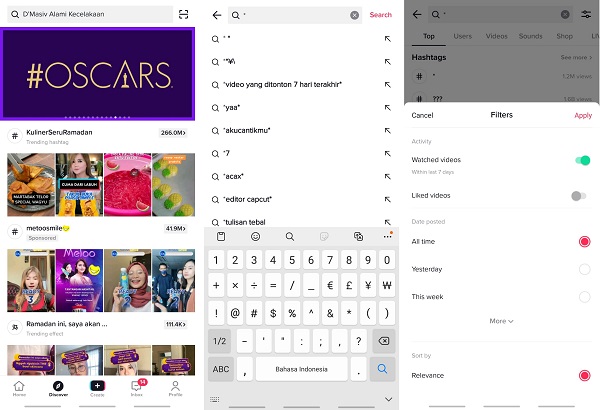Switch to Sounds results tab
The width and height of the screenshot is (600, 410).
[530, 36]
